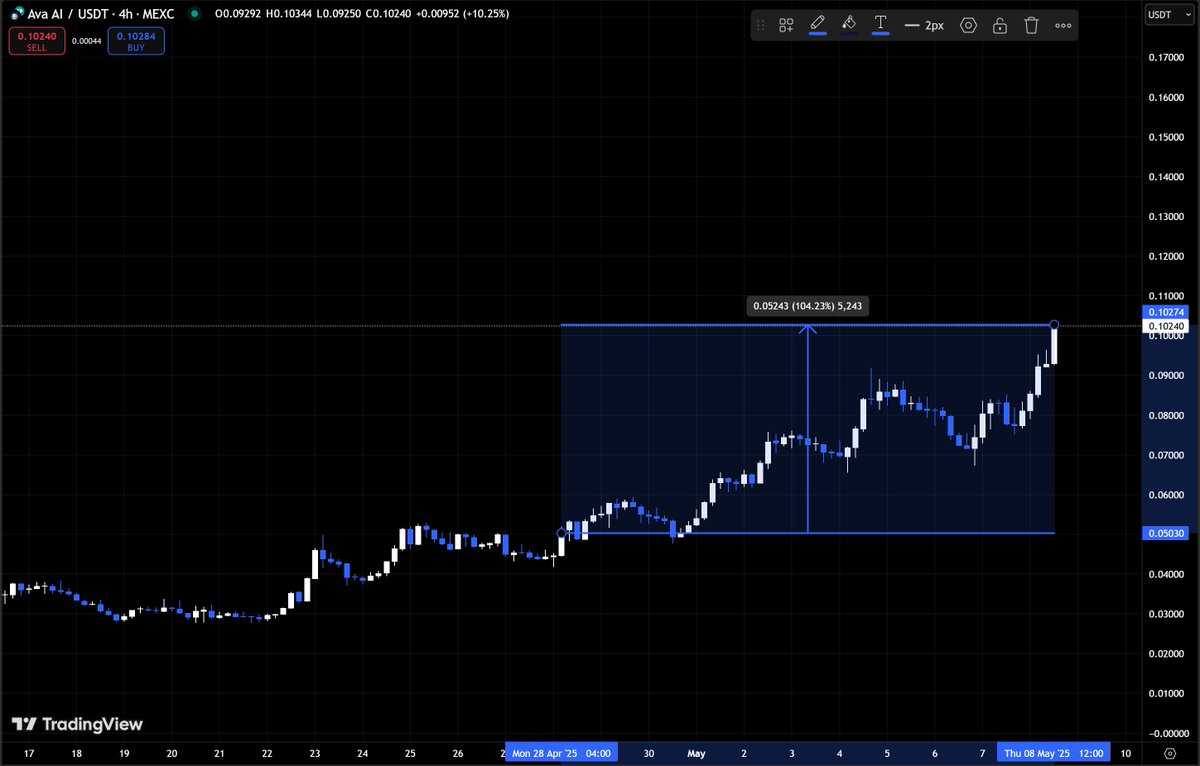1200x766 pixels.
Task: Select the measurement start point handle
Action: tap(561, 533)
